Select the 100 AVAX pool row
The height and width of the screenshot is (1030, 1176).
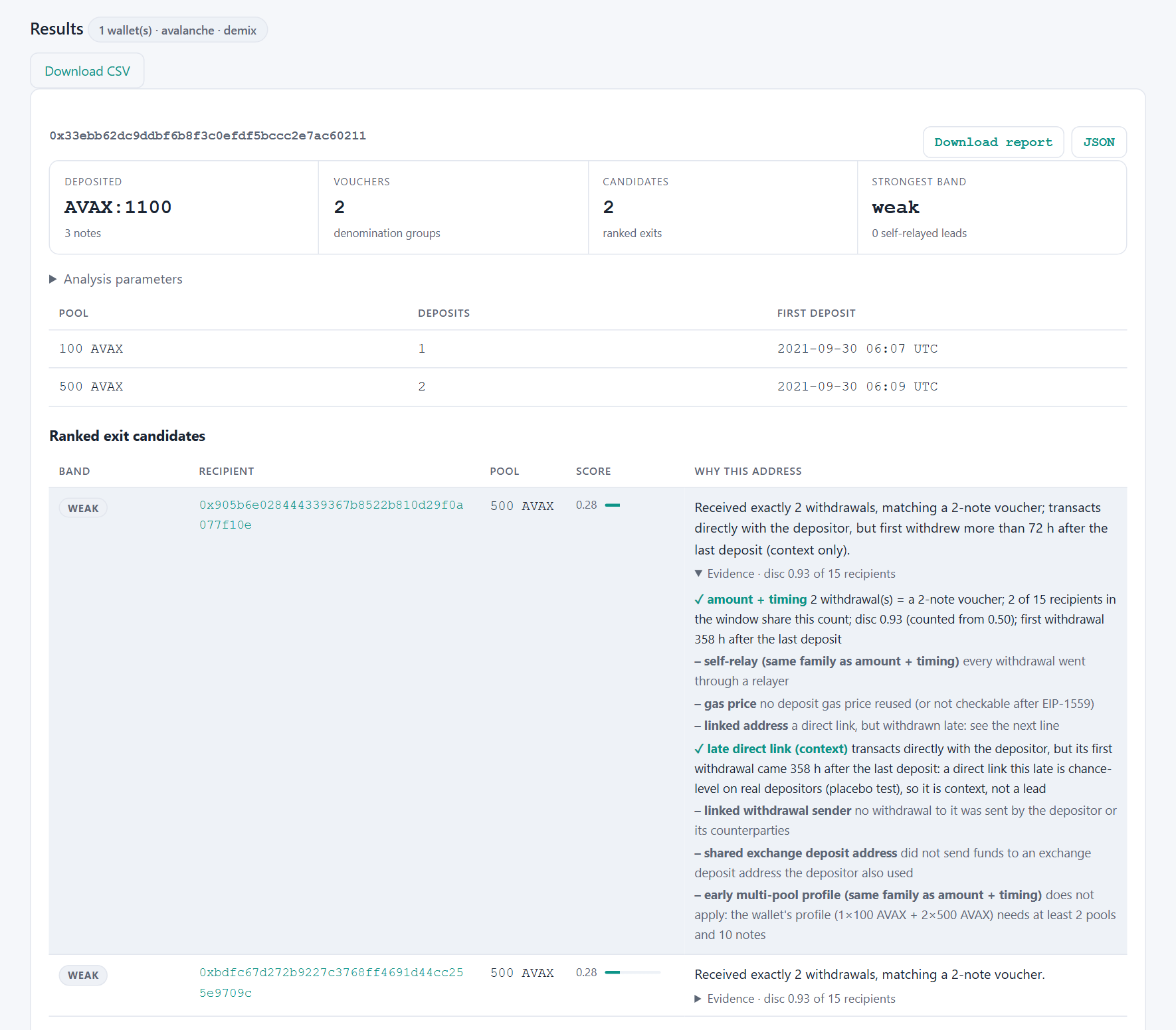pyautogui.click(x=588, y=349)
